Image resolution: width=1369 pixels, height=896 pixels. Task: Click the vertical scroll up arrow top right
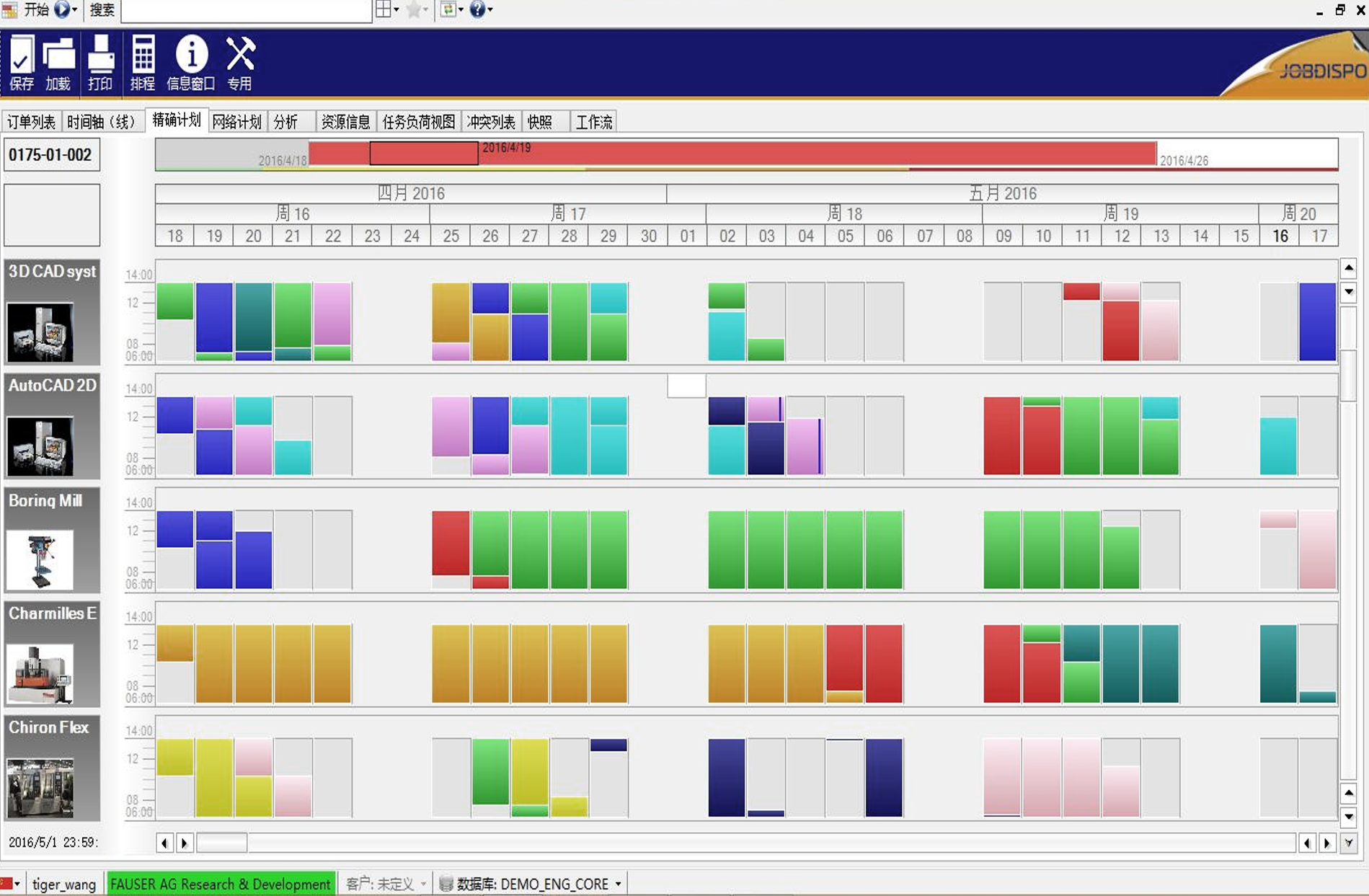click(x=1349, y=269)
